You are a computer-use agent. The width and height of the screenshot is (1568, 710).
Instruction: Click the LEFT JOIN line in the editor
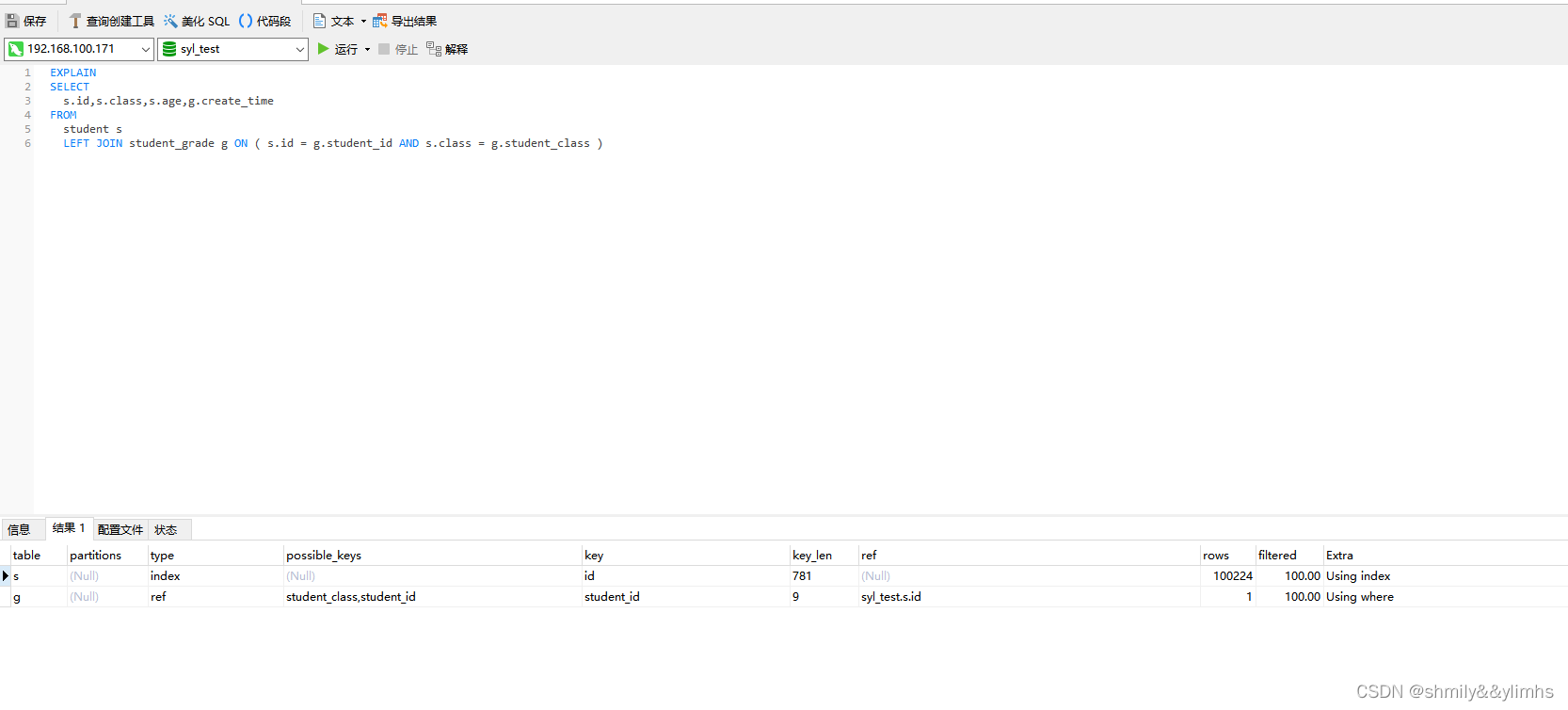(333, 143)
